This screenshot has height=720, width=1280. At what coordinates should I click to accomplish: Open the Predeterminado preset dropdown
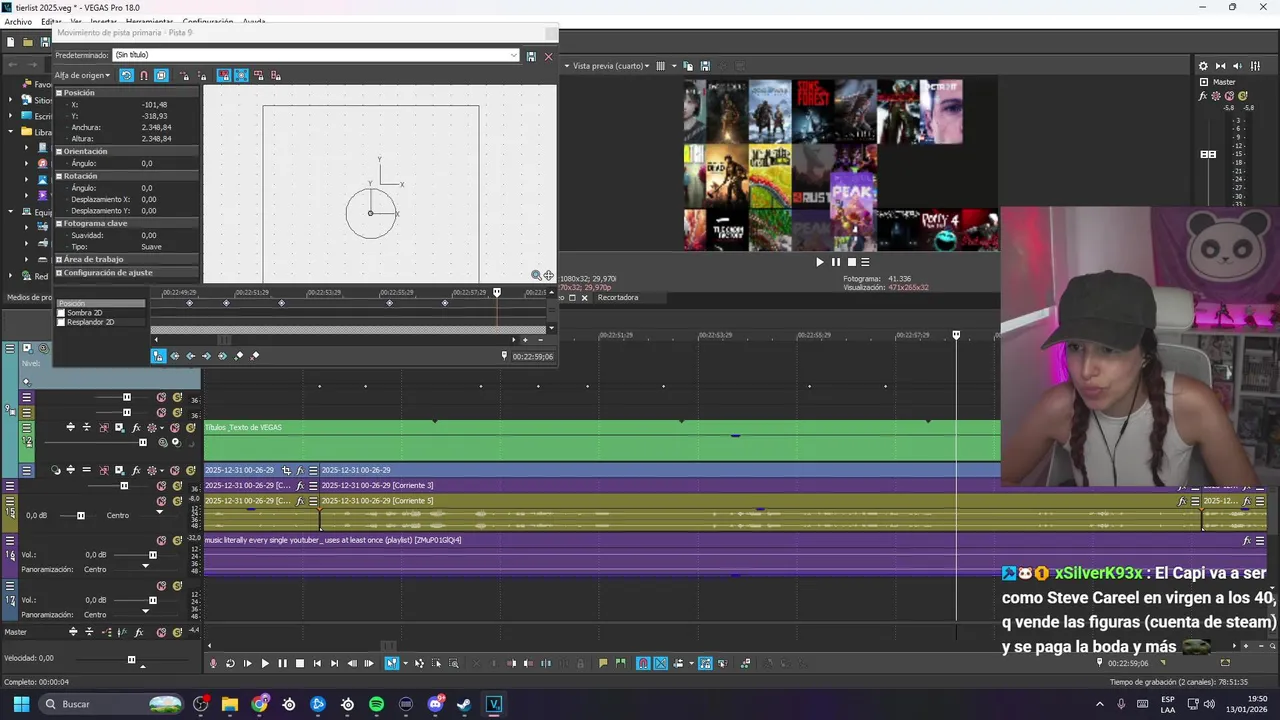(x=514, y=56)
